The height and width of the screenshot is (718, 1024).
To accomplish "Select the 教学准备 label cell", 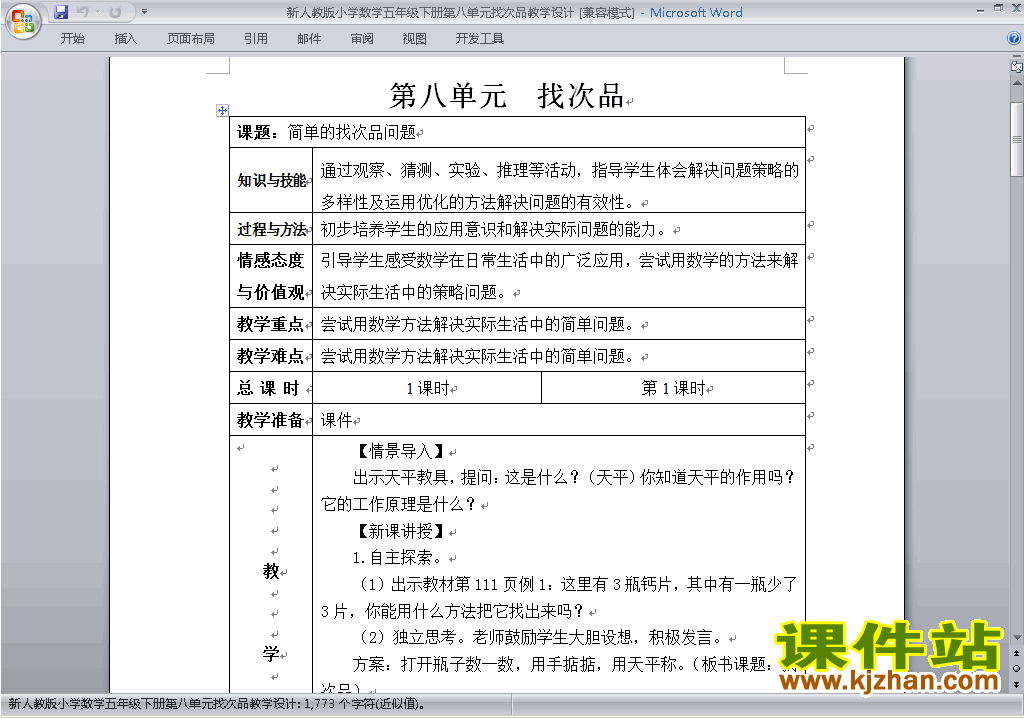I will (x=271, y=420).
